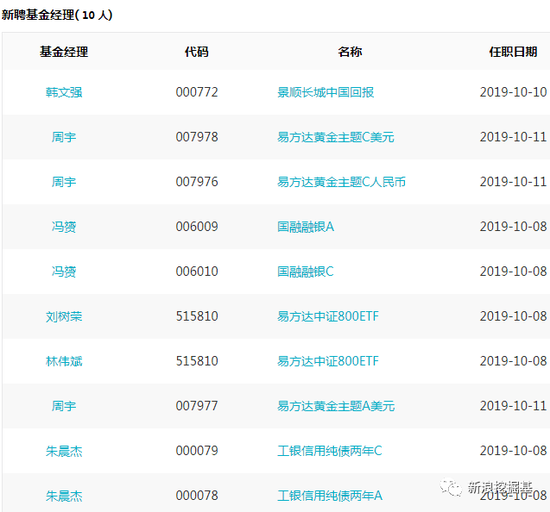
Task: Click the 名称 column header
Action: click(x=350, y=52)
